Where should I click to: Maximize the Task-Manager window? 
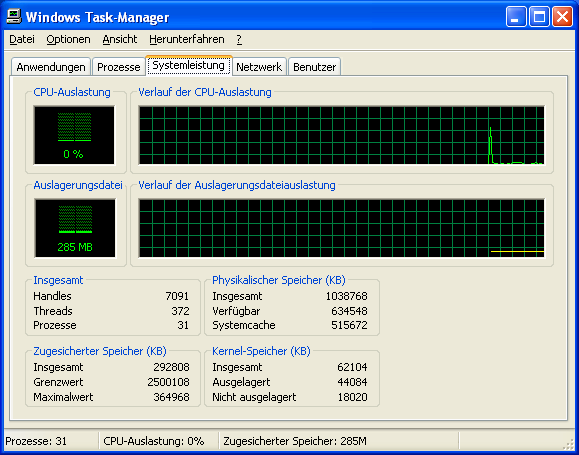(539, 17)
